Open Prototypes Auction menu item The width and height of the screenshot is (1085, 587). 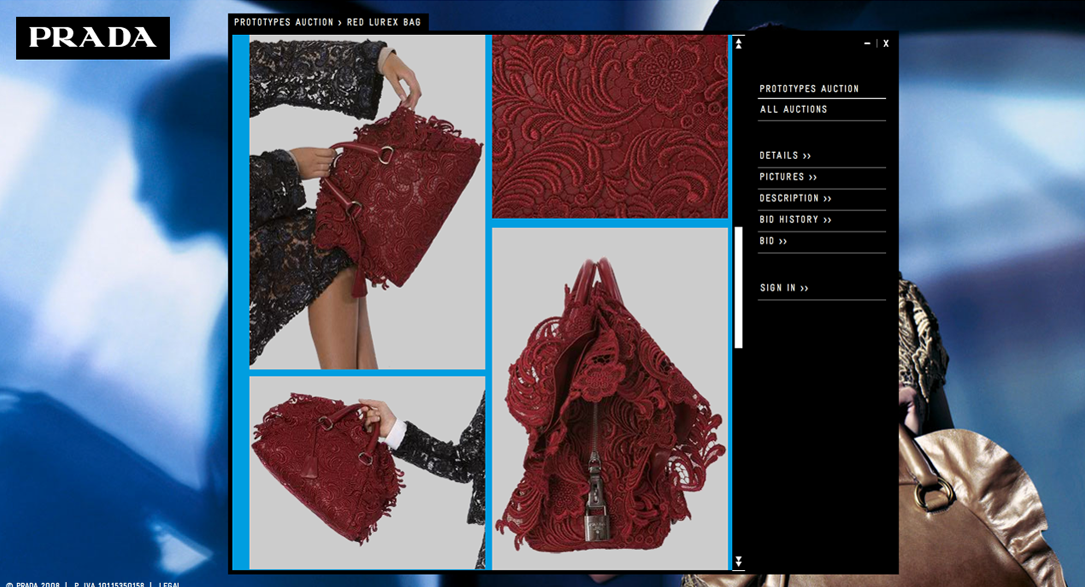pyautogui.click(x=809, y=89)
